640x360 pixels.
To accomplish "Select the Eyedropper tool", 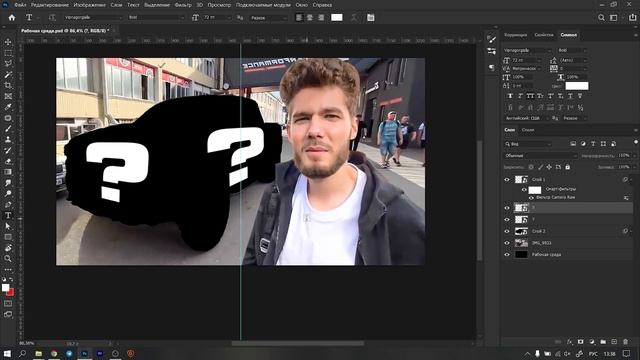I will [x=8, y=107].
